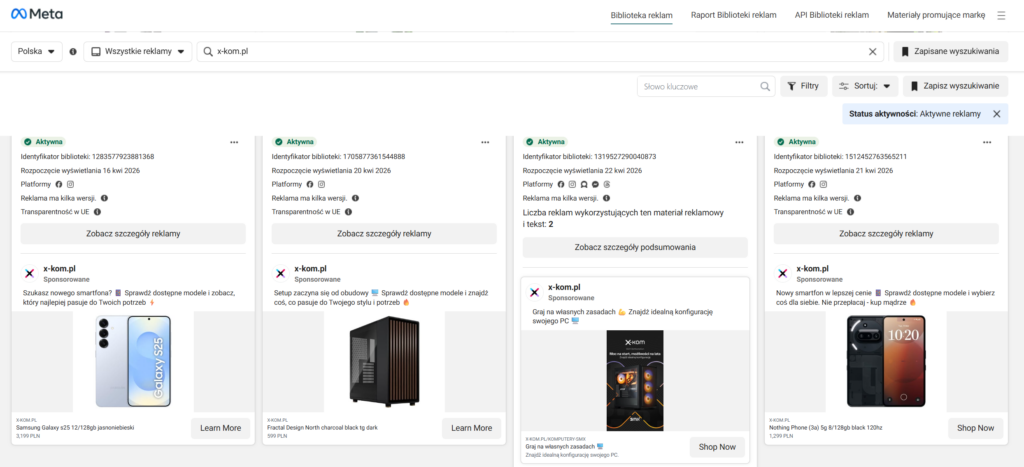
Task: Click the Instagram platform icon on ad 1705877361544888
Action: [x=321, y=184]
